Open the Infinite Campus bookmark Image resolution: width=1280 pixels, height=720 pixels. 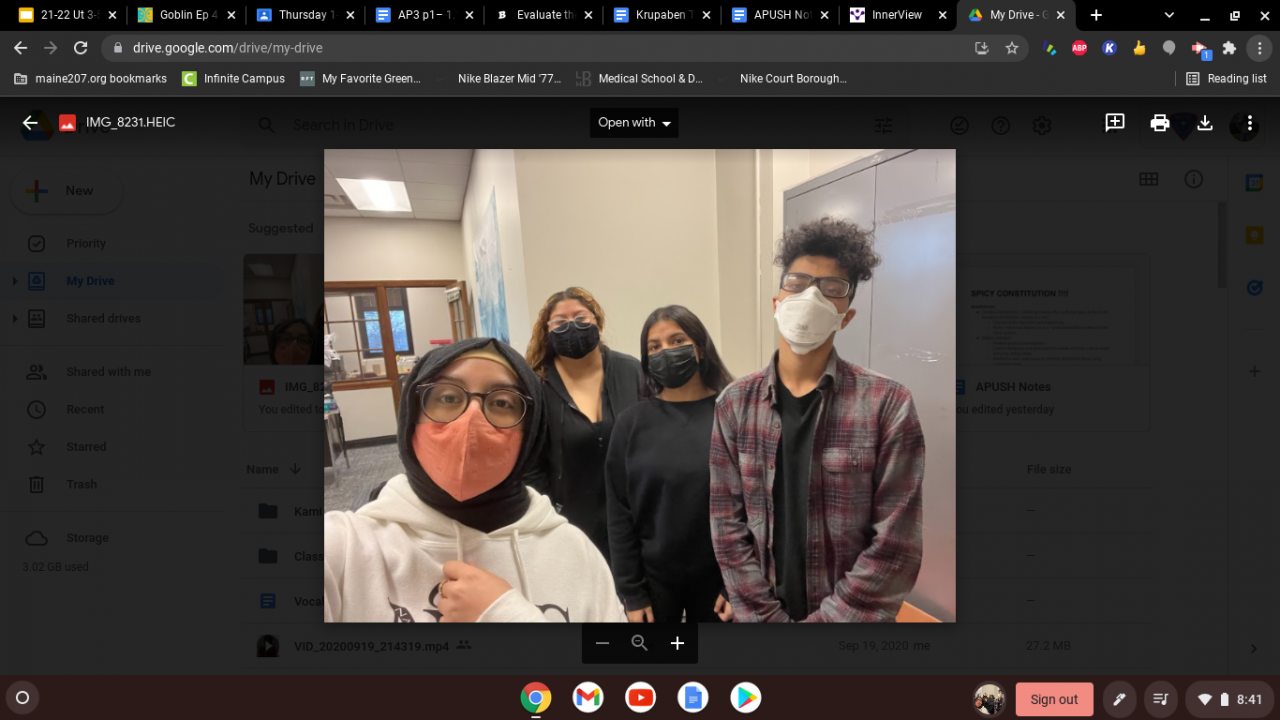pos(234,78)
